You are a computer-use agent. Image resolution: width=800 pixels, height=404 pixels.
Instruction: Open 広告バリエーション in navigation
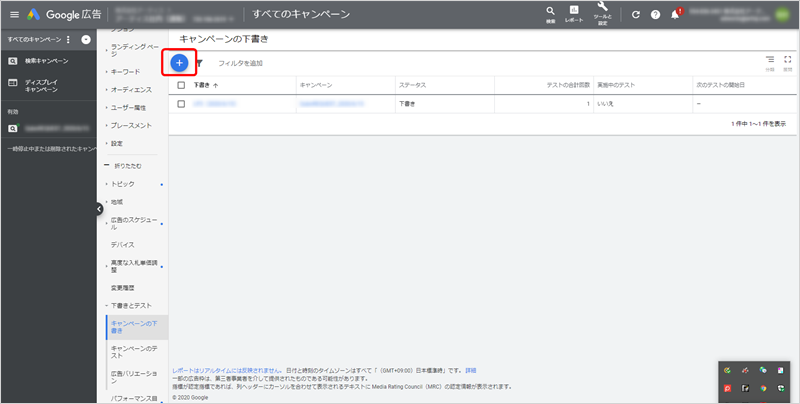[x=136, y=377]
